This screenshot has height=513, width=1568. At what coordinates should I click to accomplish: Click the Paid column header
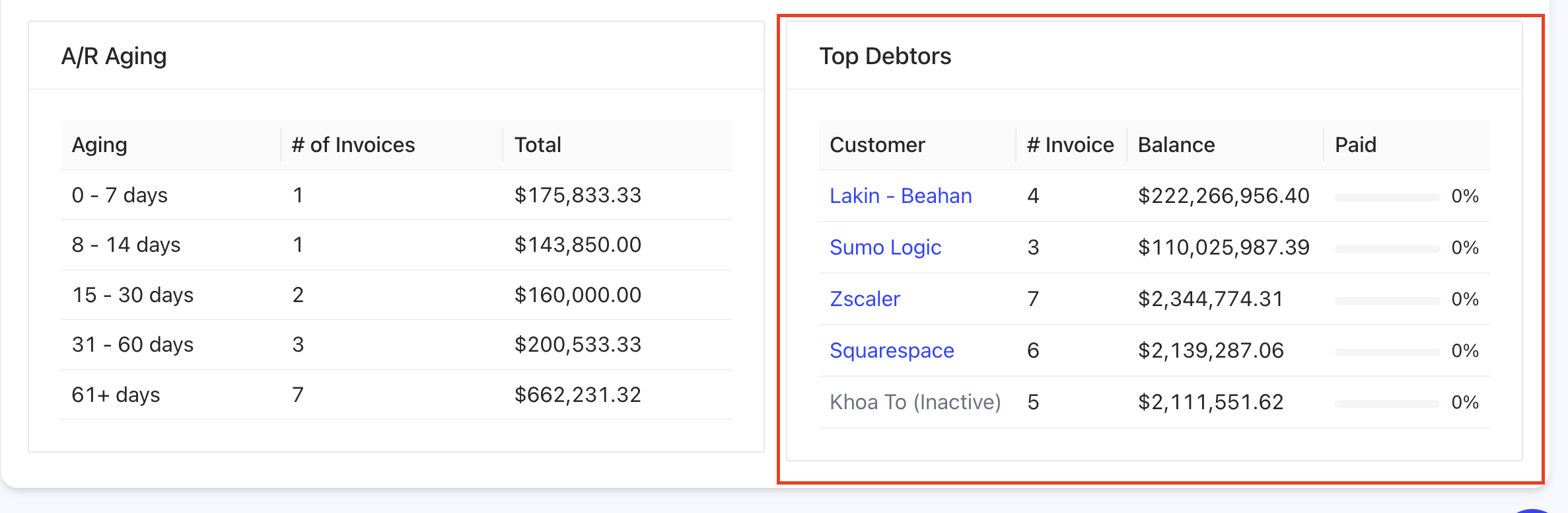click(x=1355, y=145)
